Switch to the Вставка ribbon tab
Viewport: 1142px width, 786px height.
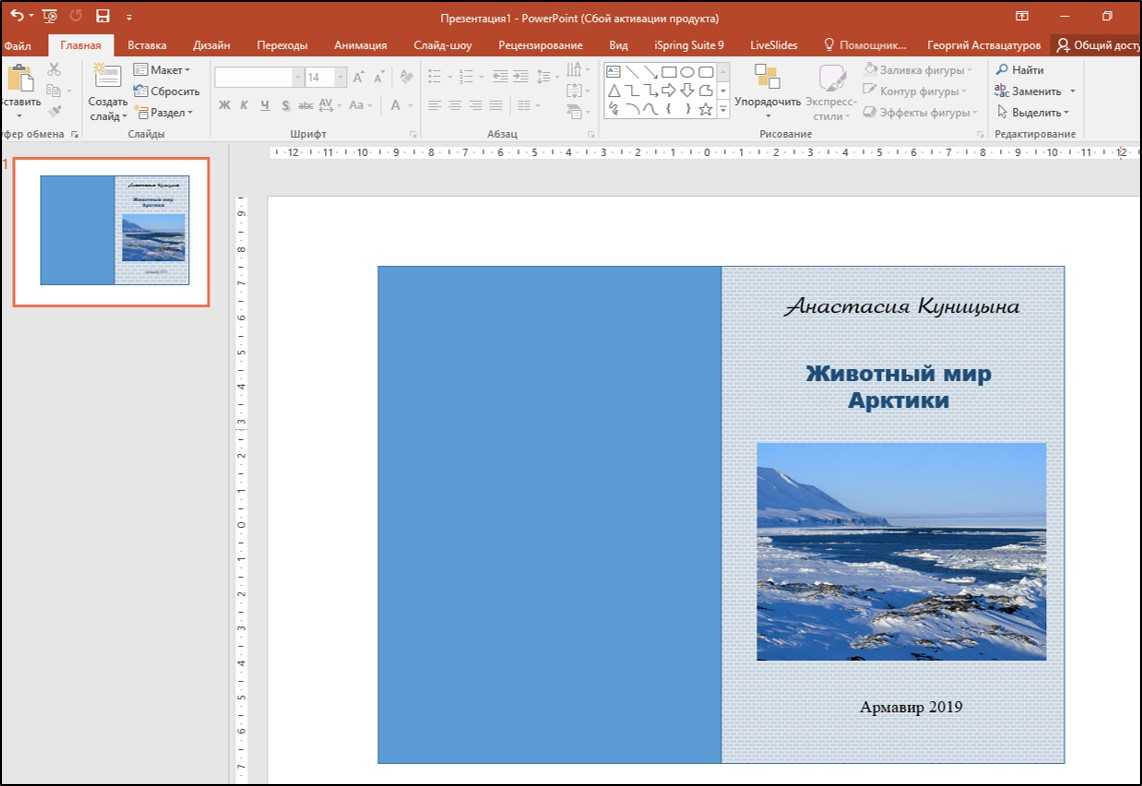[x=147, y=45]
